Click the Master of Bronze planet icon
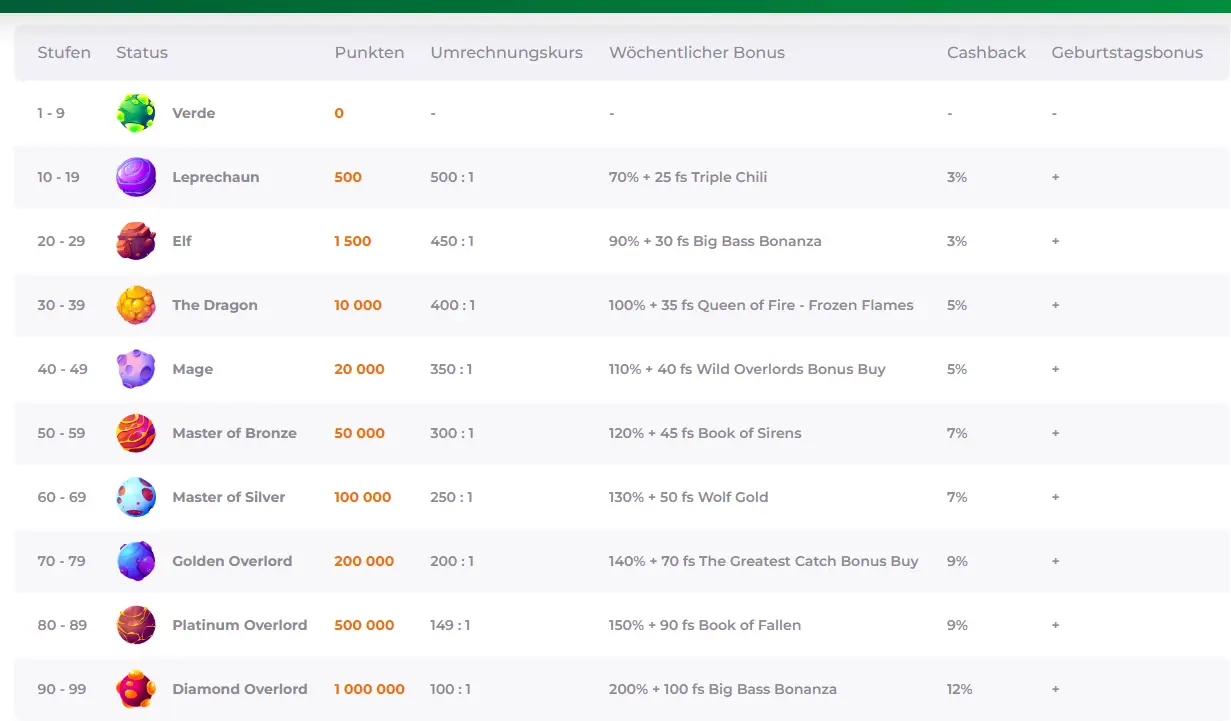The height and width of the screenshot is (721, 1231). 136,433
